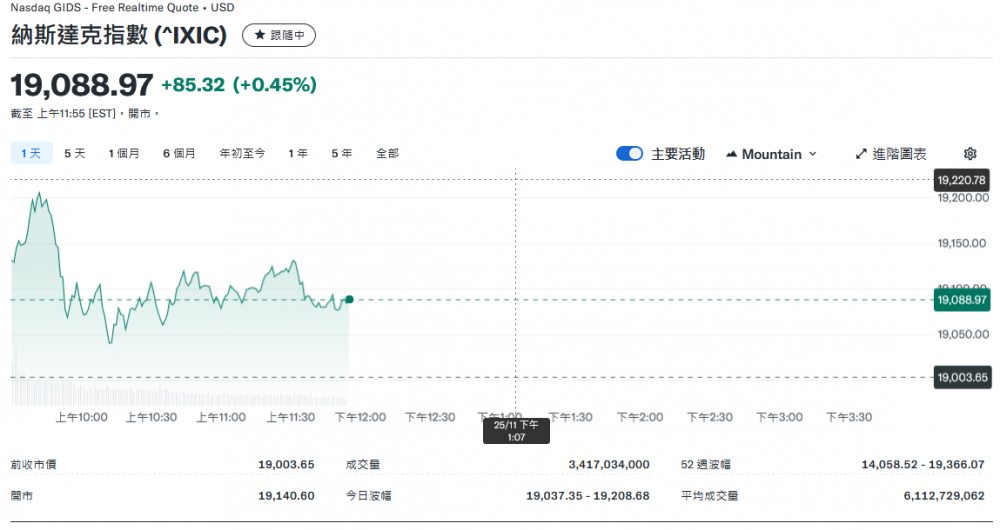Select the 5 年 time range
The width and height of the screenshot is (1000, 530).
(x=342, y=153)
